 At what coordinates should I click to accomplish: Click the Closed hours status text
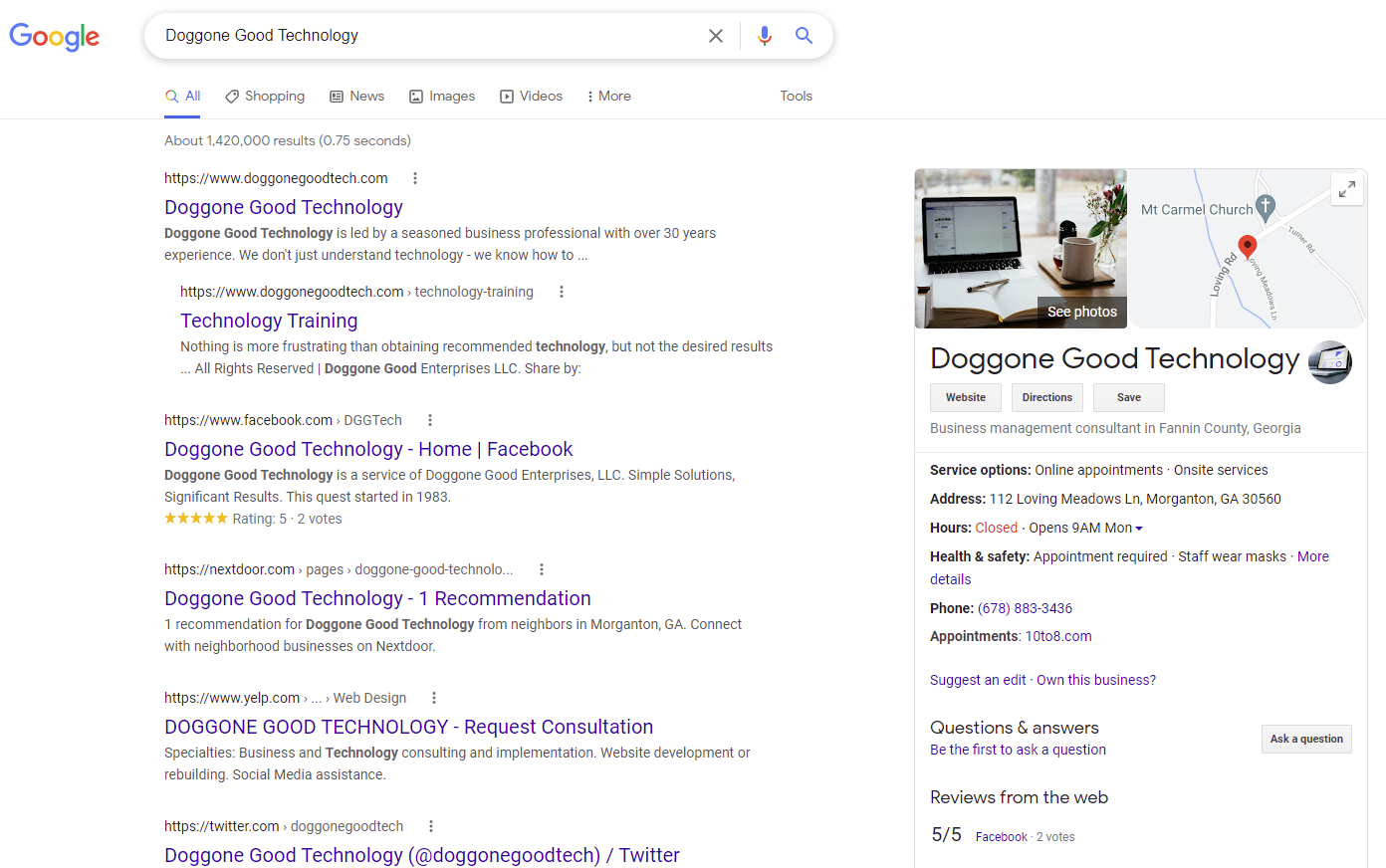click(997, 528)
